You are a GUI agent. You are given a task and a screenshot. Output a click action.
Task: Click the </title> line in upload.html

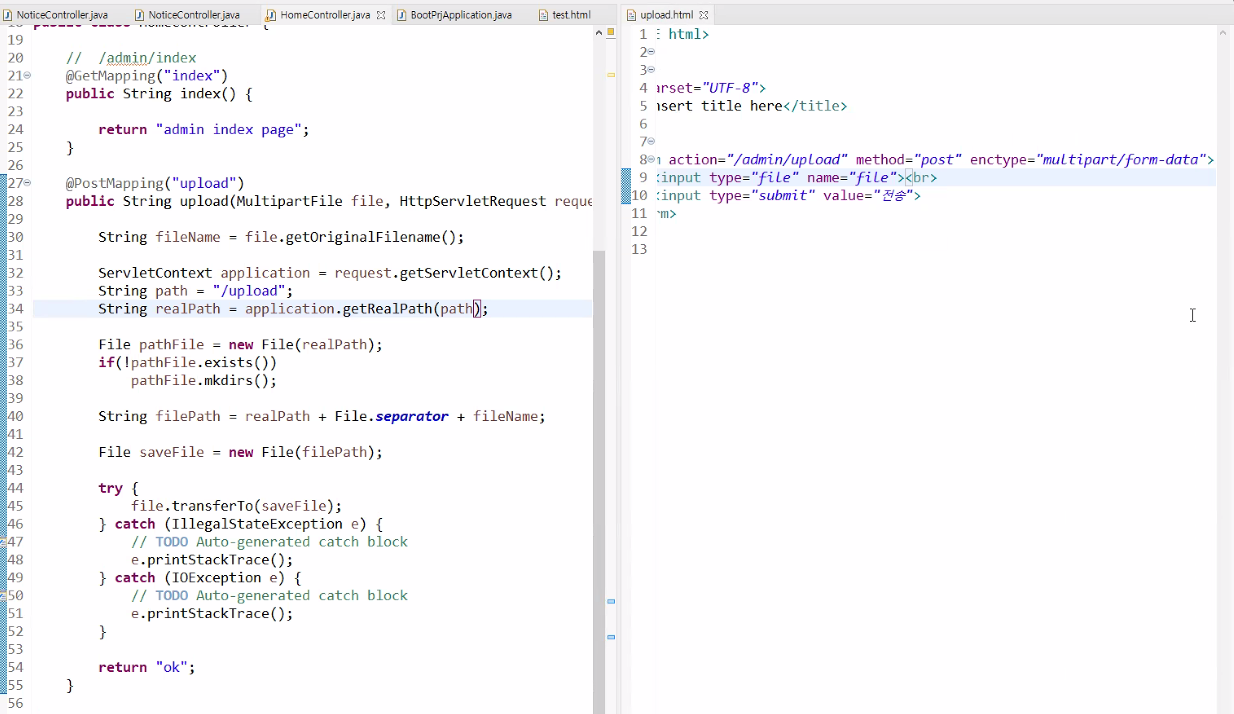(x=751, y=106)
